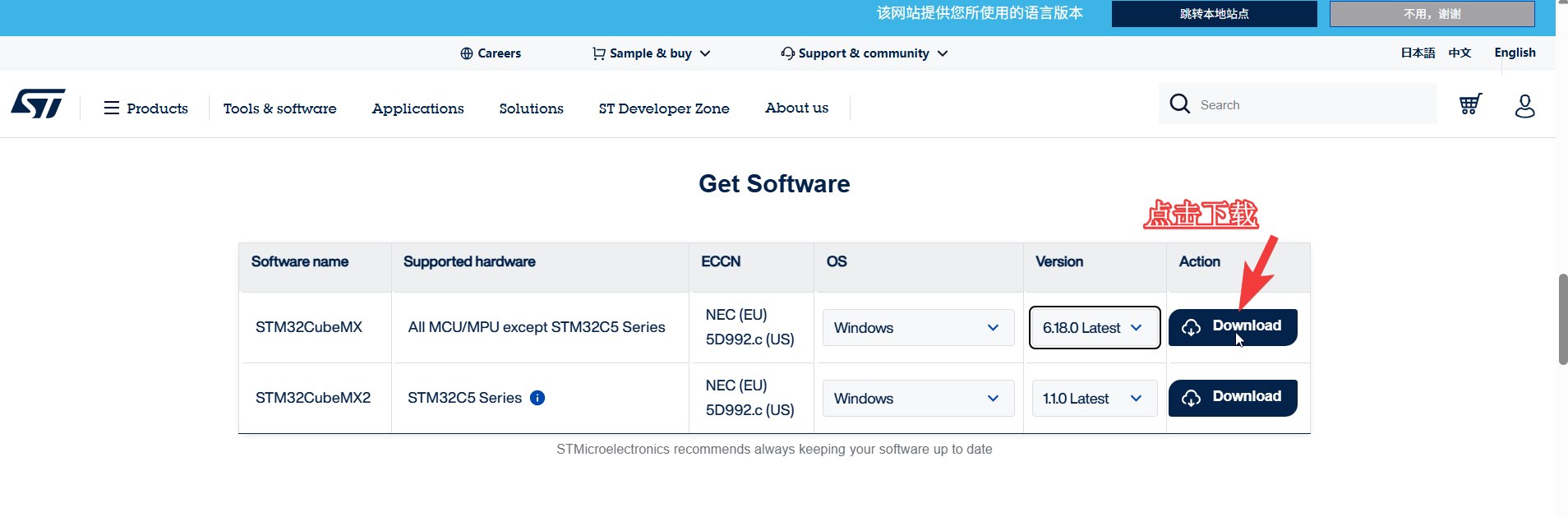This screenshot has width=1568, height=517.
Task: Click the 该网站提供您所使用的语言版本 banner text
Action: [x=980, y=13]
